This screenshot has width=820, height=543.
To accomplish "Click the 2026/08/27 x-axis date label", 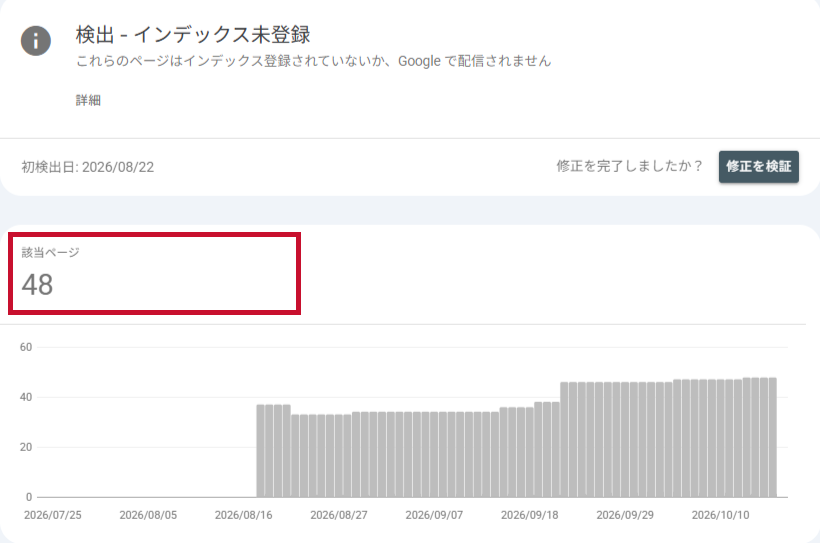I will coord(338,515).
